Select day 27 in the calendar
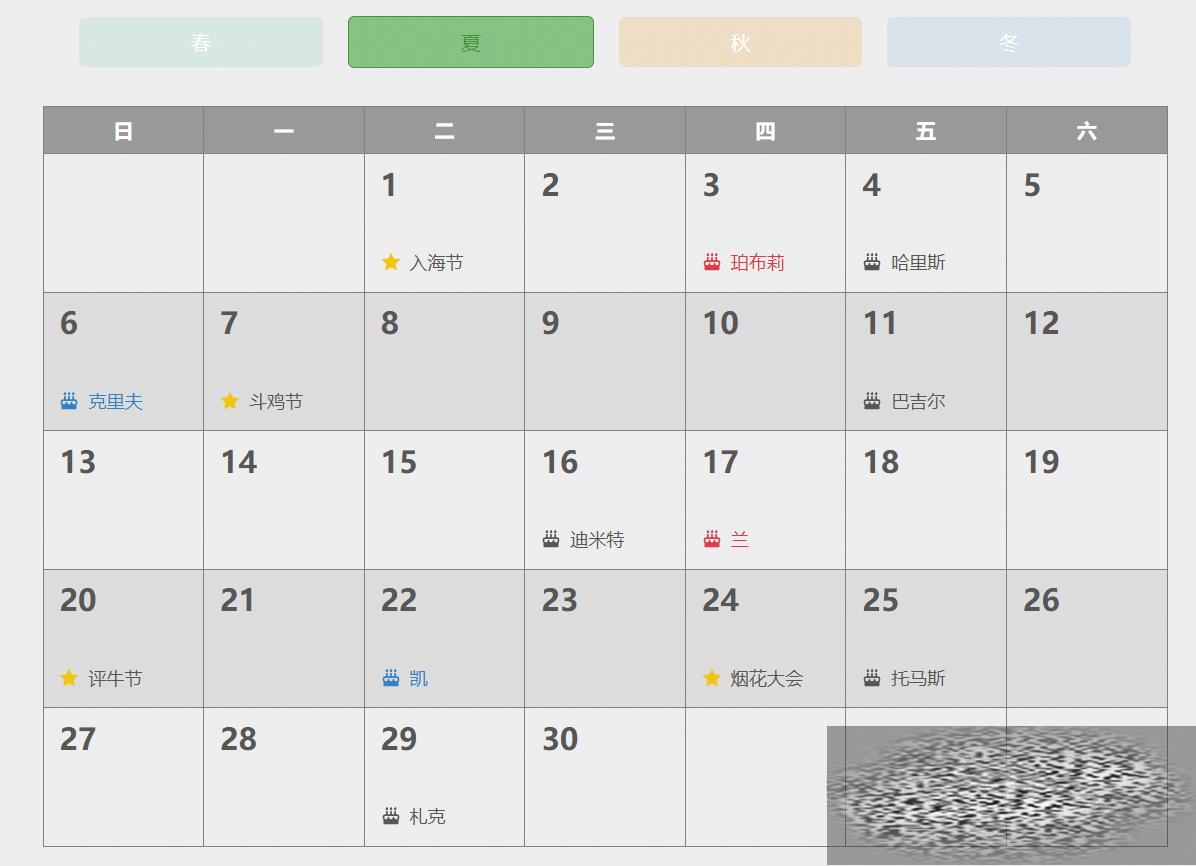Image resolution: width=1196 pixels, height=866 pixels. tap(124, 777)
